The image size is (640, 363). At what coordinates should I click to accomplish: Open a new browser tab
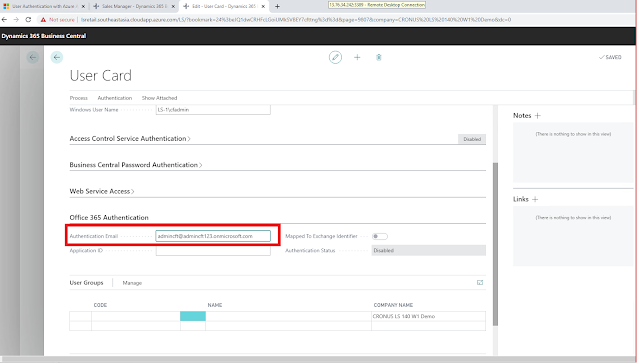(x=278, y=6)
